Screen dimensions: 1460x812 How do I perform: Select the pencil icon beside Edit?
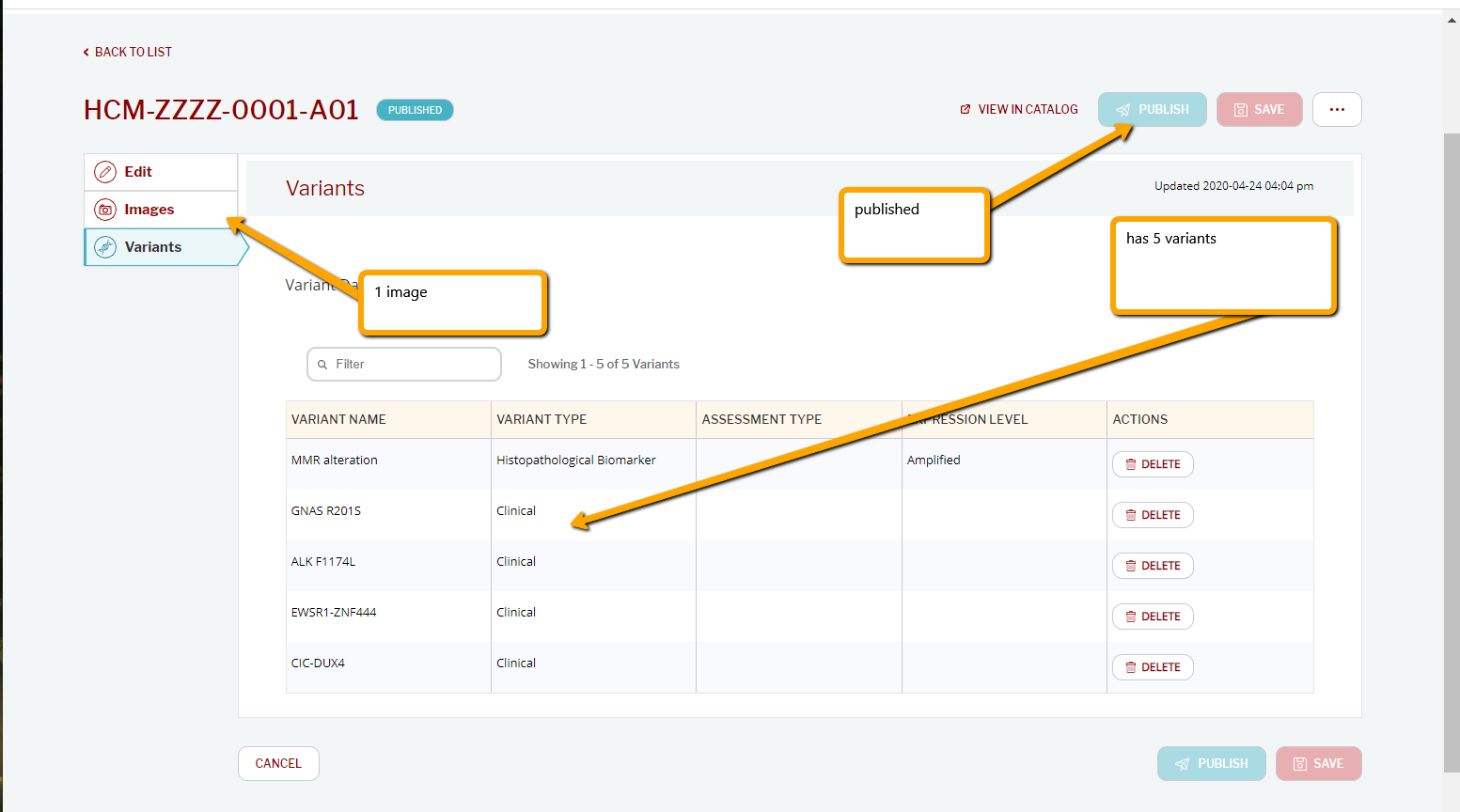tap(105, 172)
